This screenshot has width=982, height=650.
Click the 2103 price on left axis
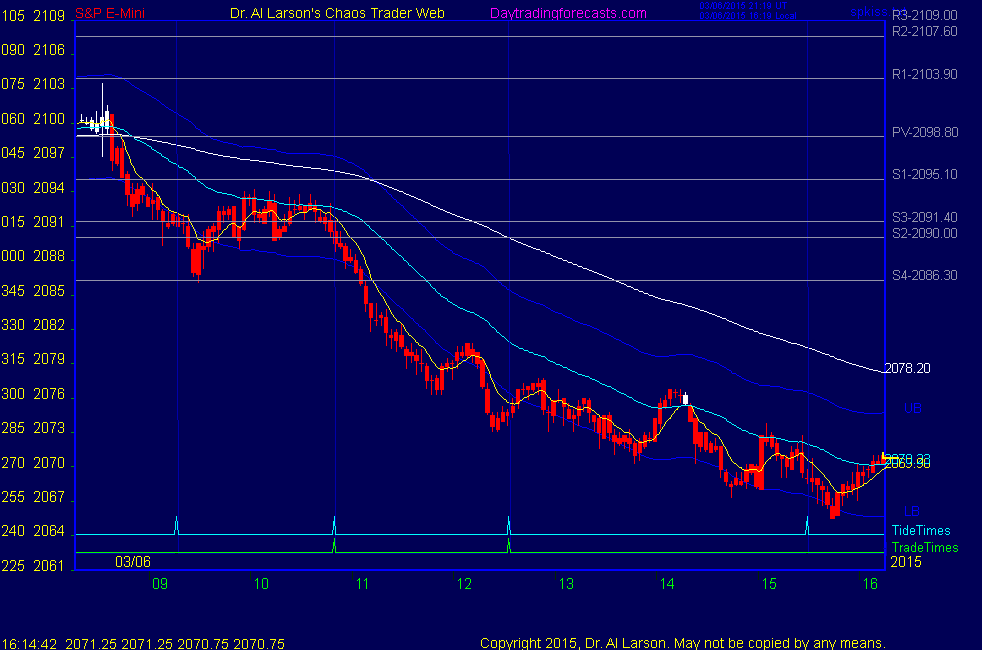(49, 84)
